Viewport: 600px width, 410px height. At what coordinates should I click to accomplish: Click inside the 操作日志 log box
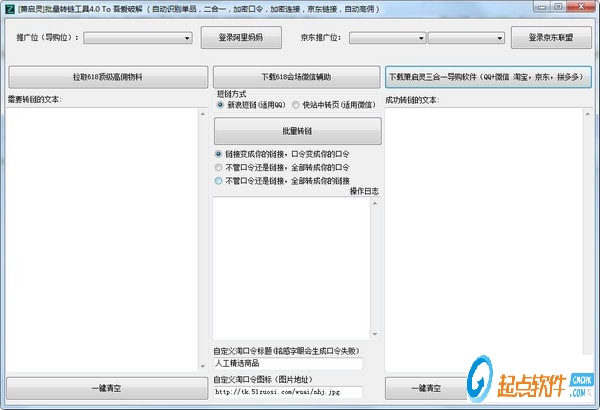[x=292, y=268]
